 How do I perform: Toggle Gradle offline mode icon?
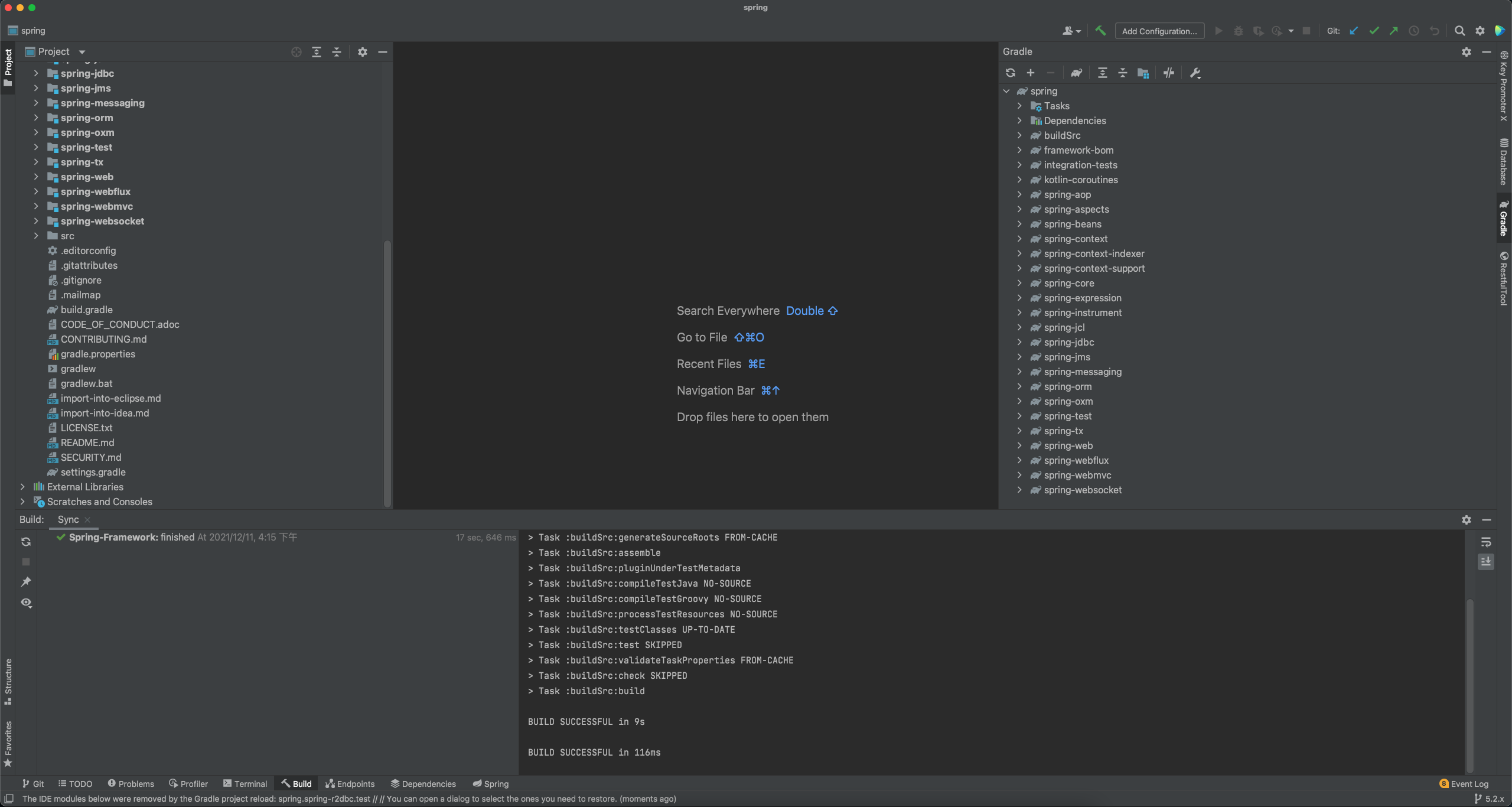(1169, 73)
